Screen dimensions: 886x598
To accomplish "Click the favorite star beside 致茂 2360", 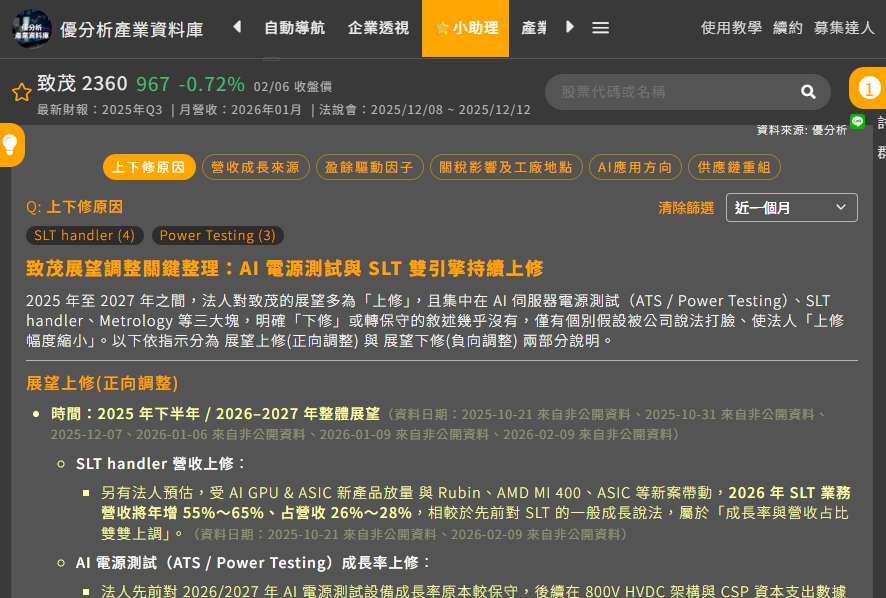I will pos(21,92).
